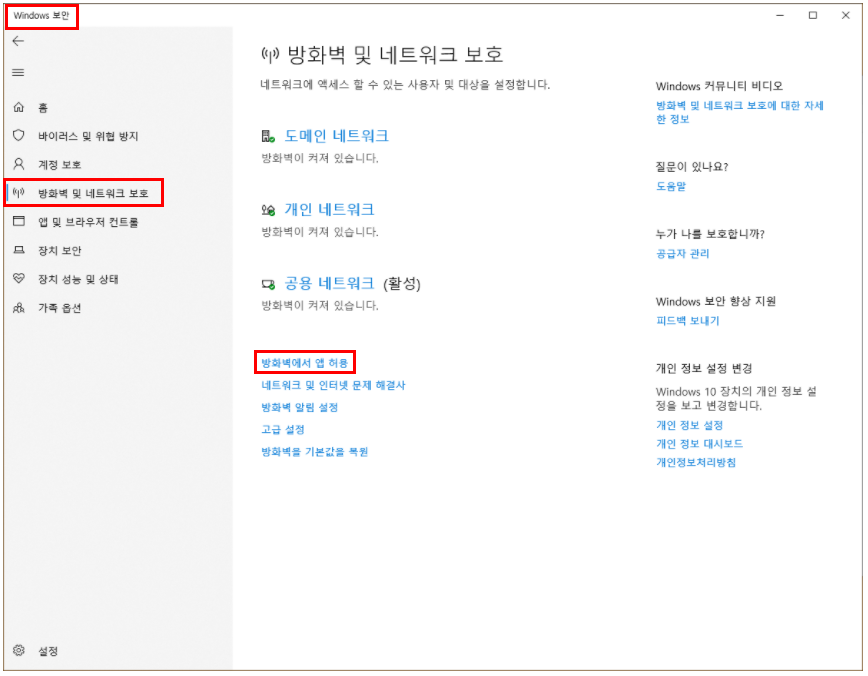
Task: Open 계정 보호 section
Action: [x=60, y=164]
